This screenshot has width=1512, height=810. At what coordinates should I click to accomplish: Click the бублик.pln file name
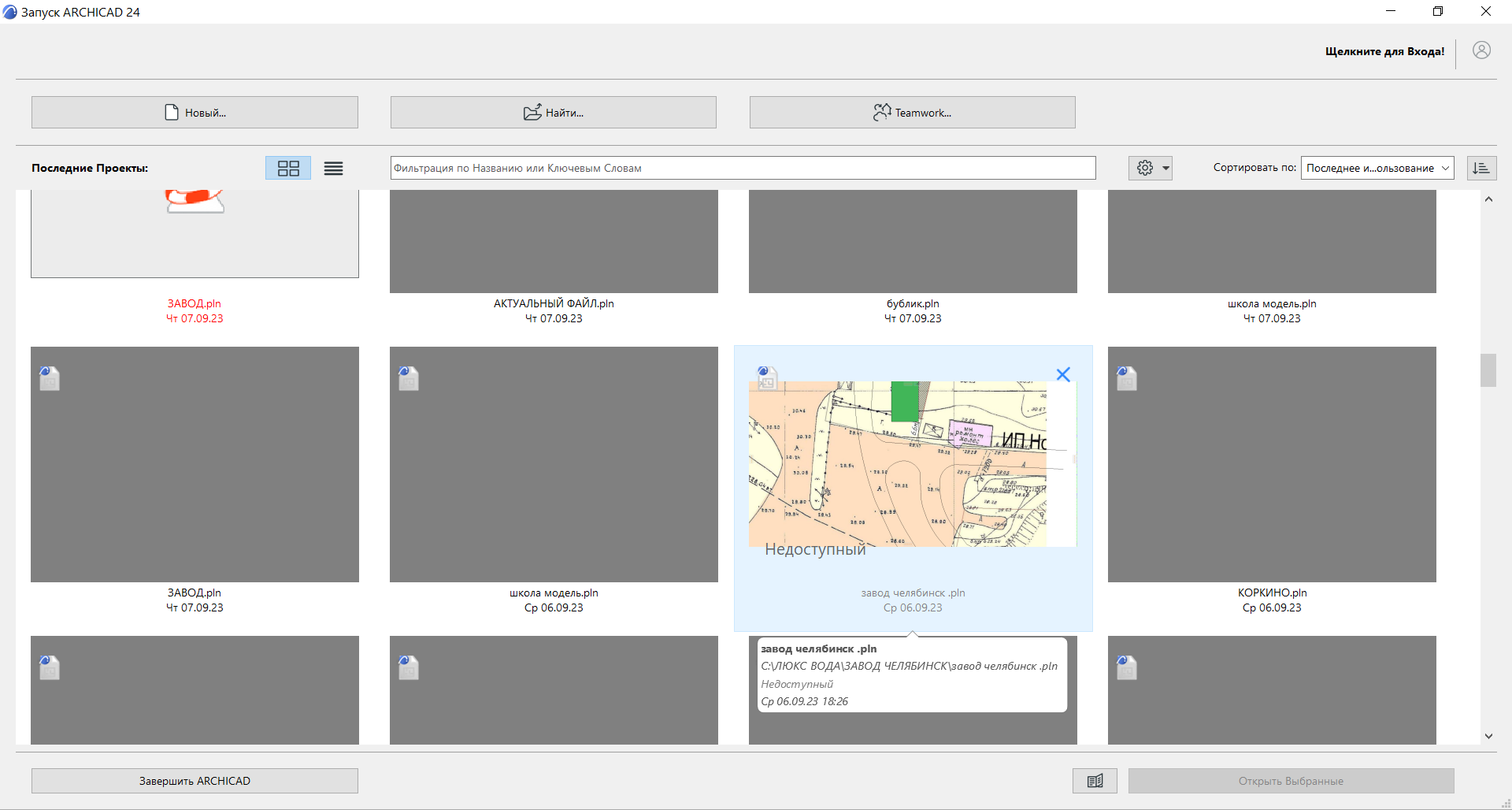point(913,303)
